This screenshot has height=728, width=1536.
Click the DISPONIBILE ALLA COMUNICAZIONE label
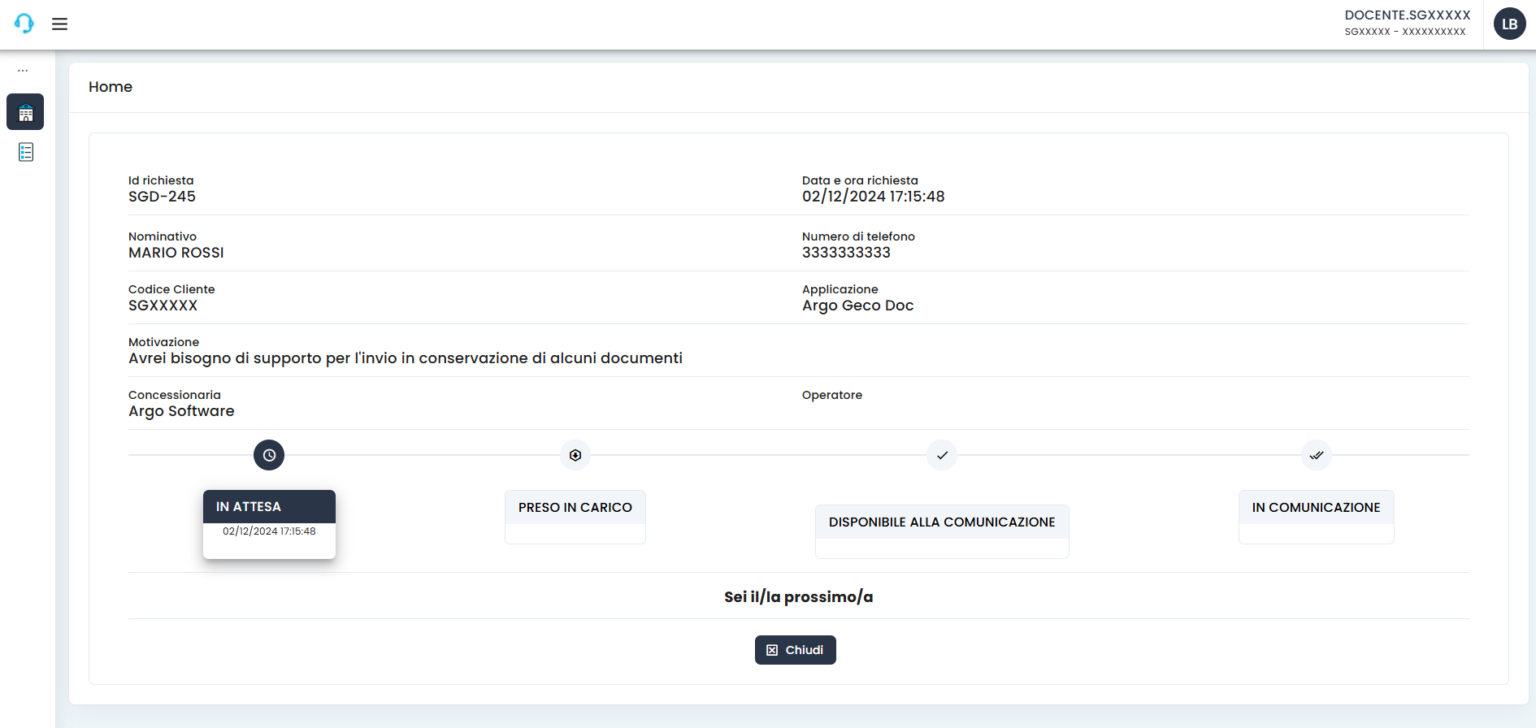point(941,521)
